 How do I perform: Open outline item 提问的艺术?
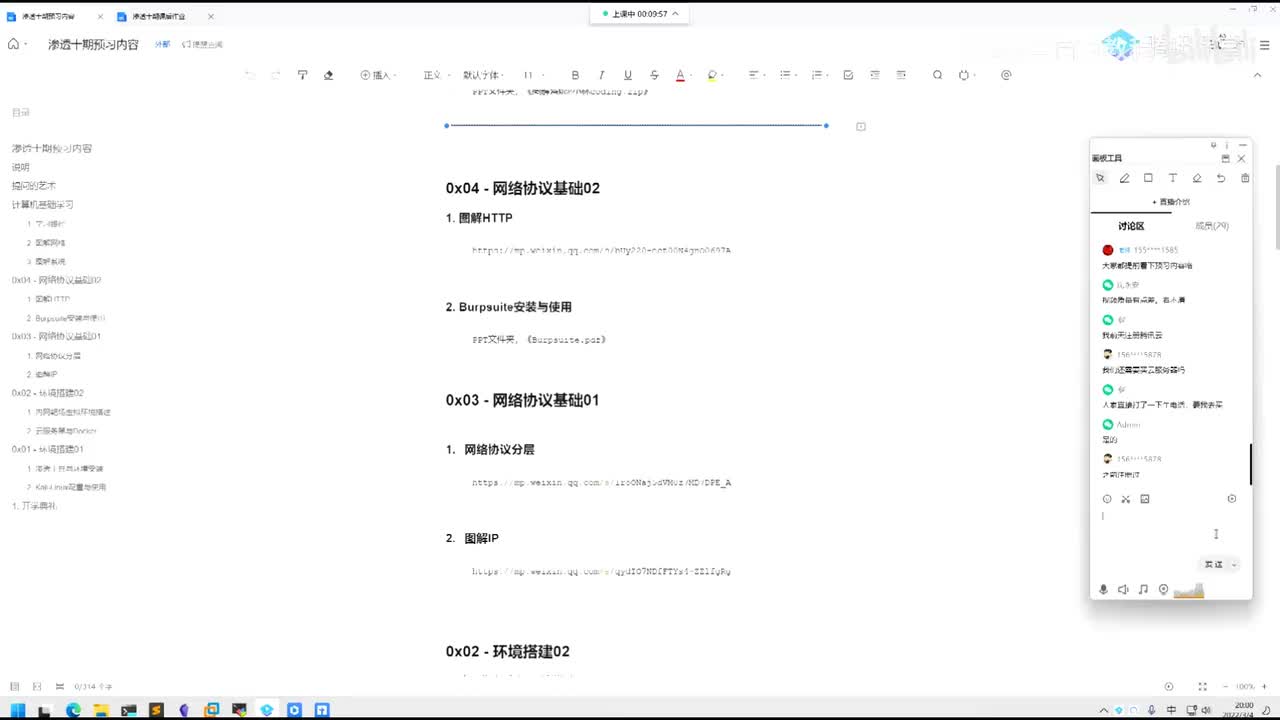click(34, 185)
